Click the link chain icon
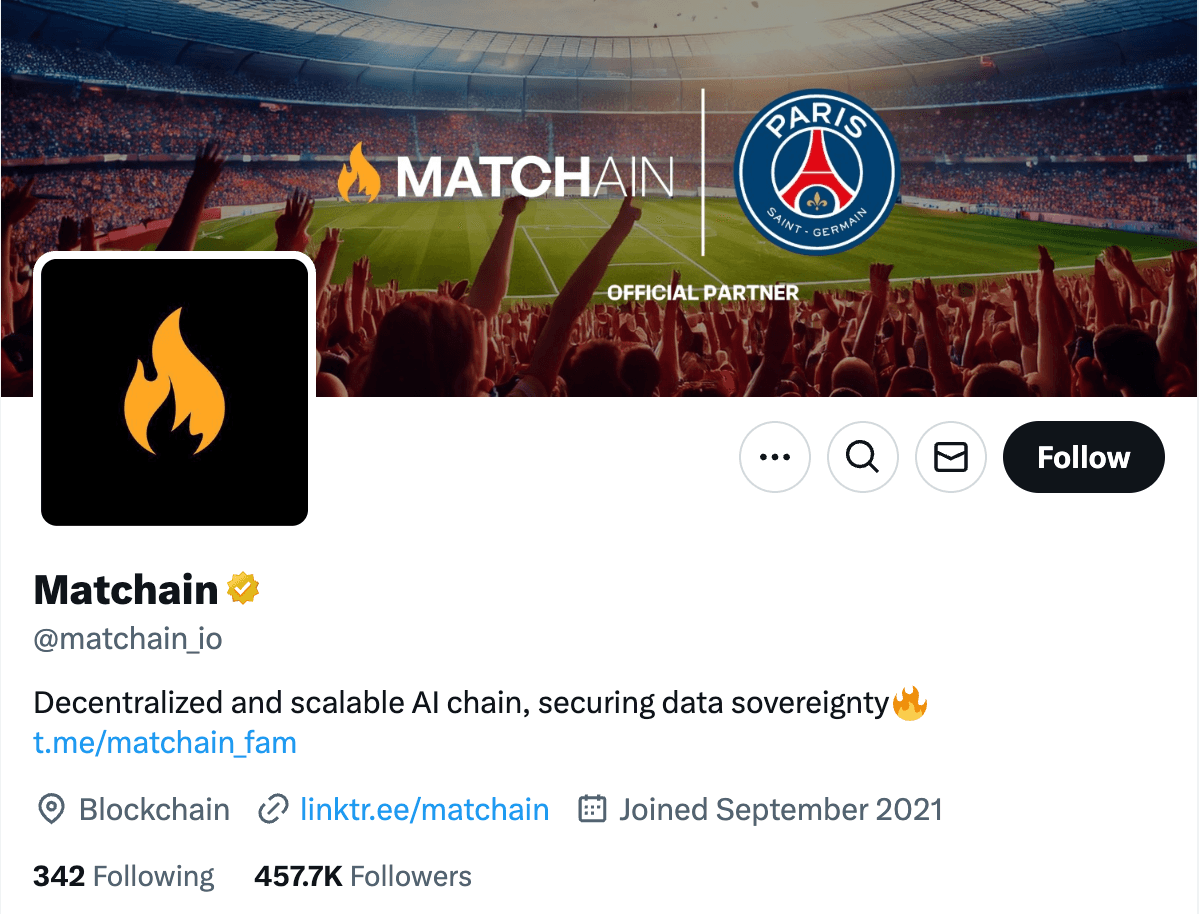Viewport: 1200px width, 914px height. (x=273, y=809)
